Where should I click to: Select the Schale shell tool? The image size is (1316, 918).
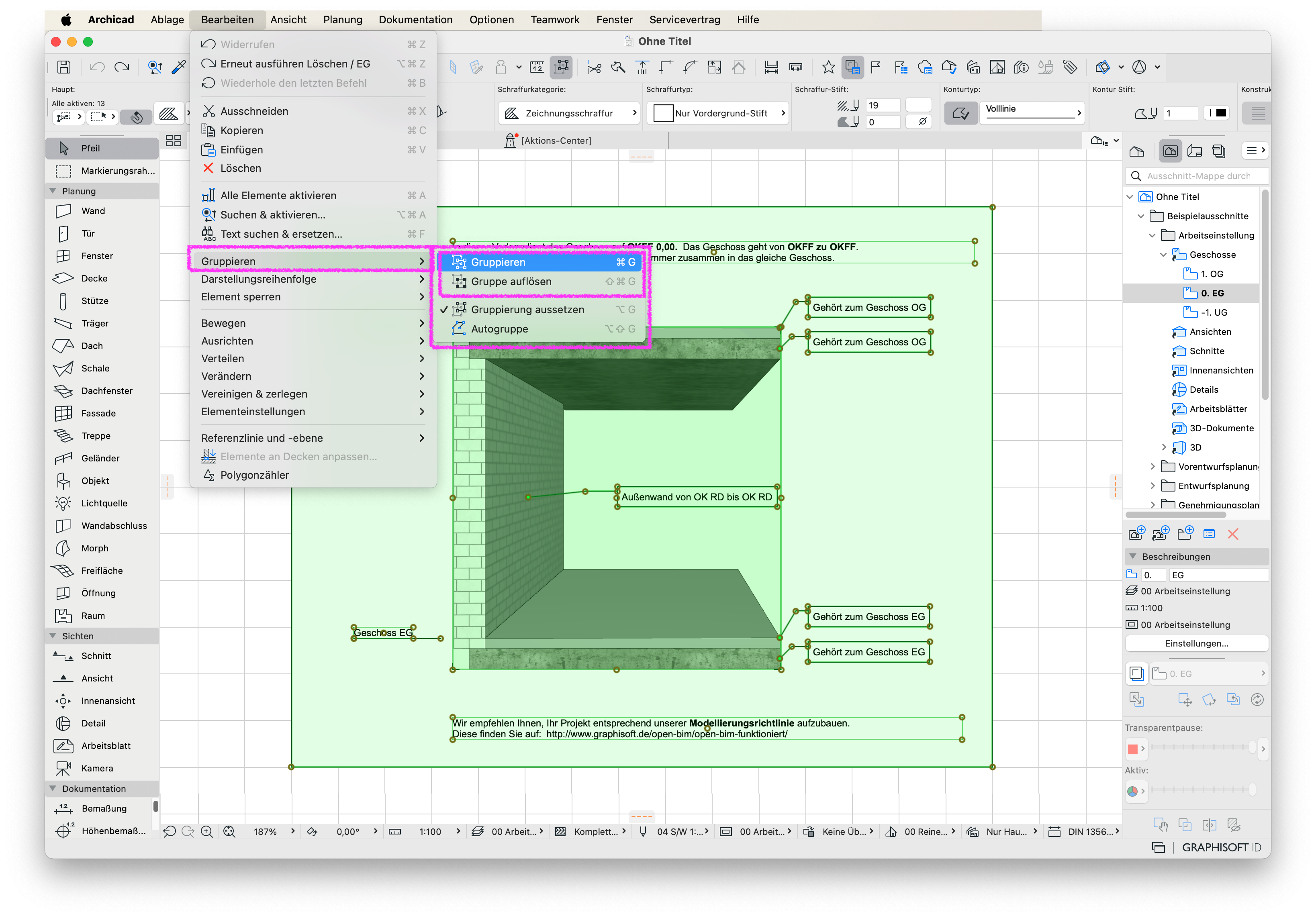[x=102, y=369]
